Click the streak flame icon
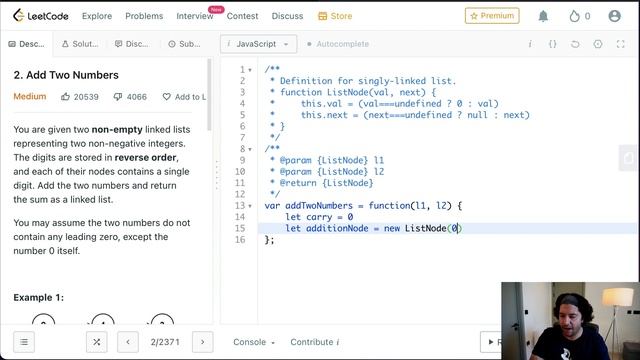640x360 pixels. [x=574, y=16]
